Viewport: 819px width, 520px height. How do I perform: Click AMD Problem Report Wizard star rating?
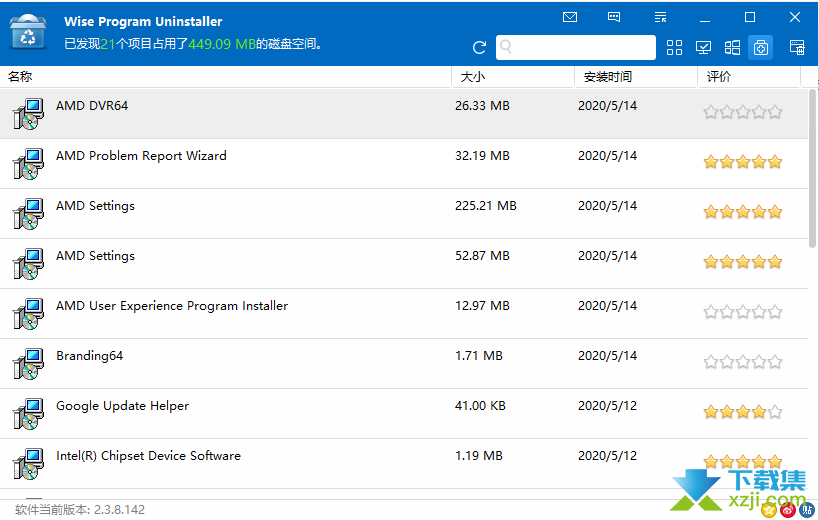tap(743, 162)
